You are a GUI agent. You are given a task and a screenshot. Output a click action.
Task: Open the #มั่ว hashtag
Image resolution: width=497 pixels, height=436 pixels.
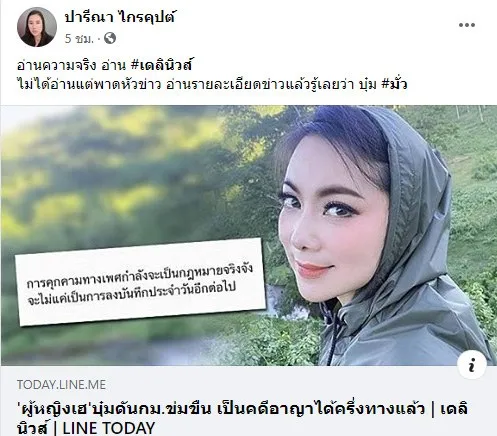[394, 84]
